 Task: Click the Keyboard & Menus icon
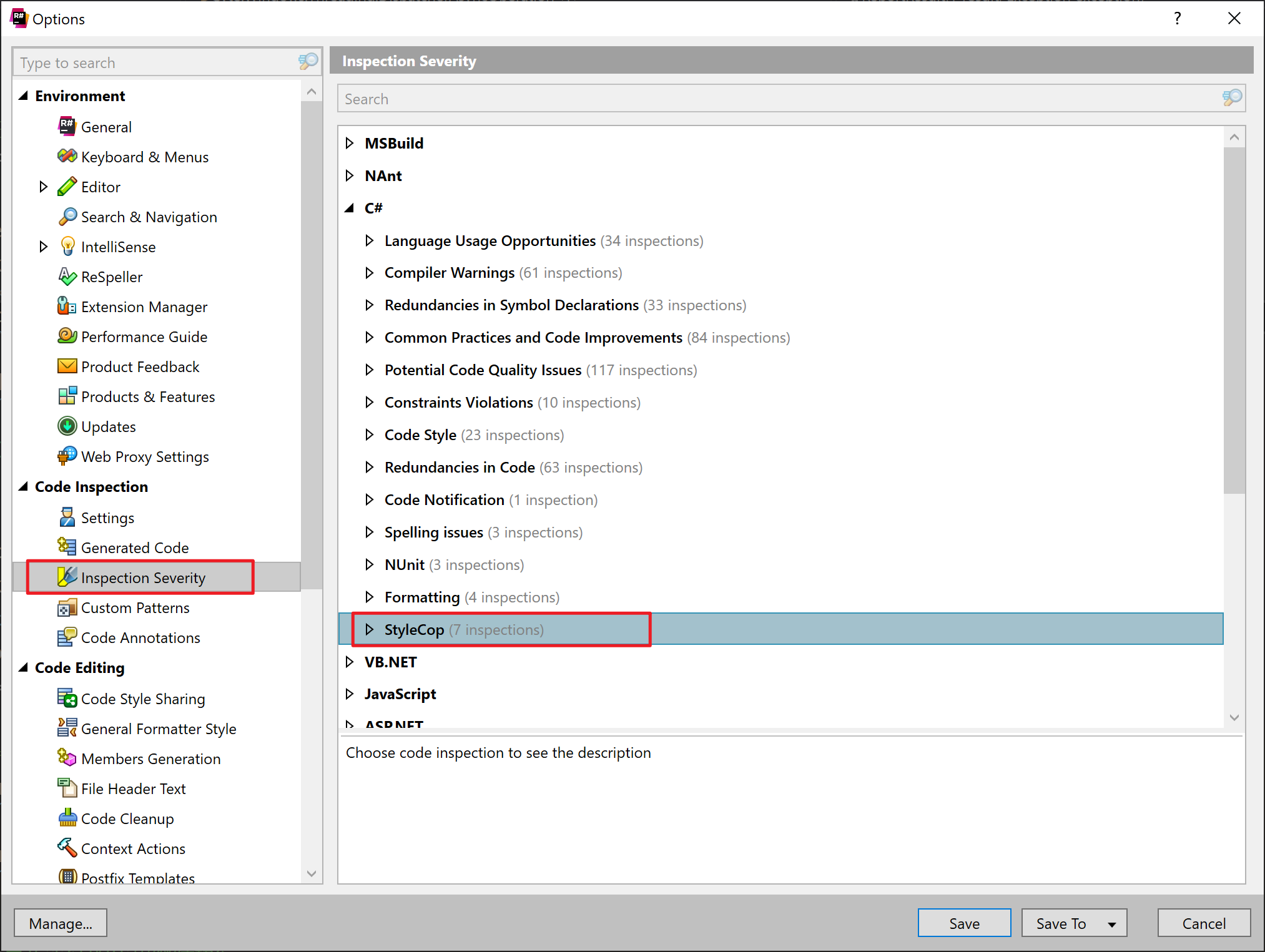pos(67,156)
